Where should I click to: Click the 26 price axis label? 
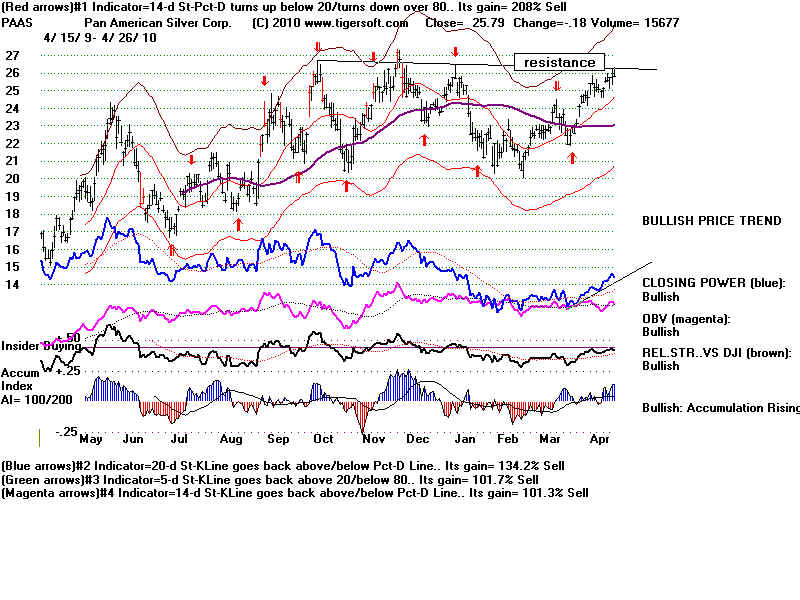(12, 73)
